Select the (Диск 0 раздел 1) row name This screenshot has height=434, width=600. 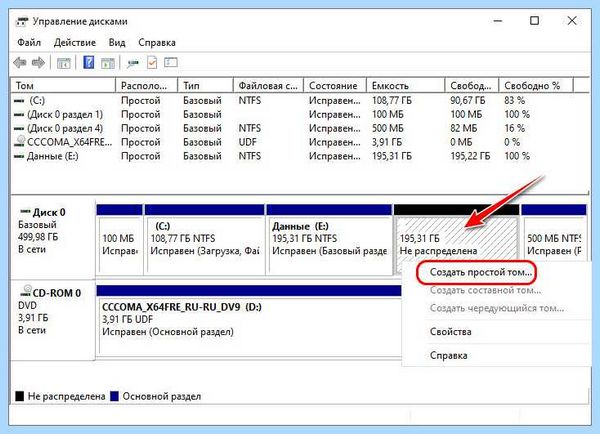click(x=65, y=114)
